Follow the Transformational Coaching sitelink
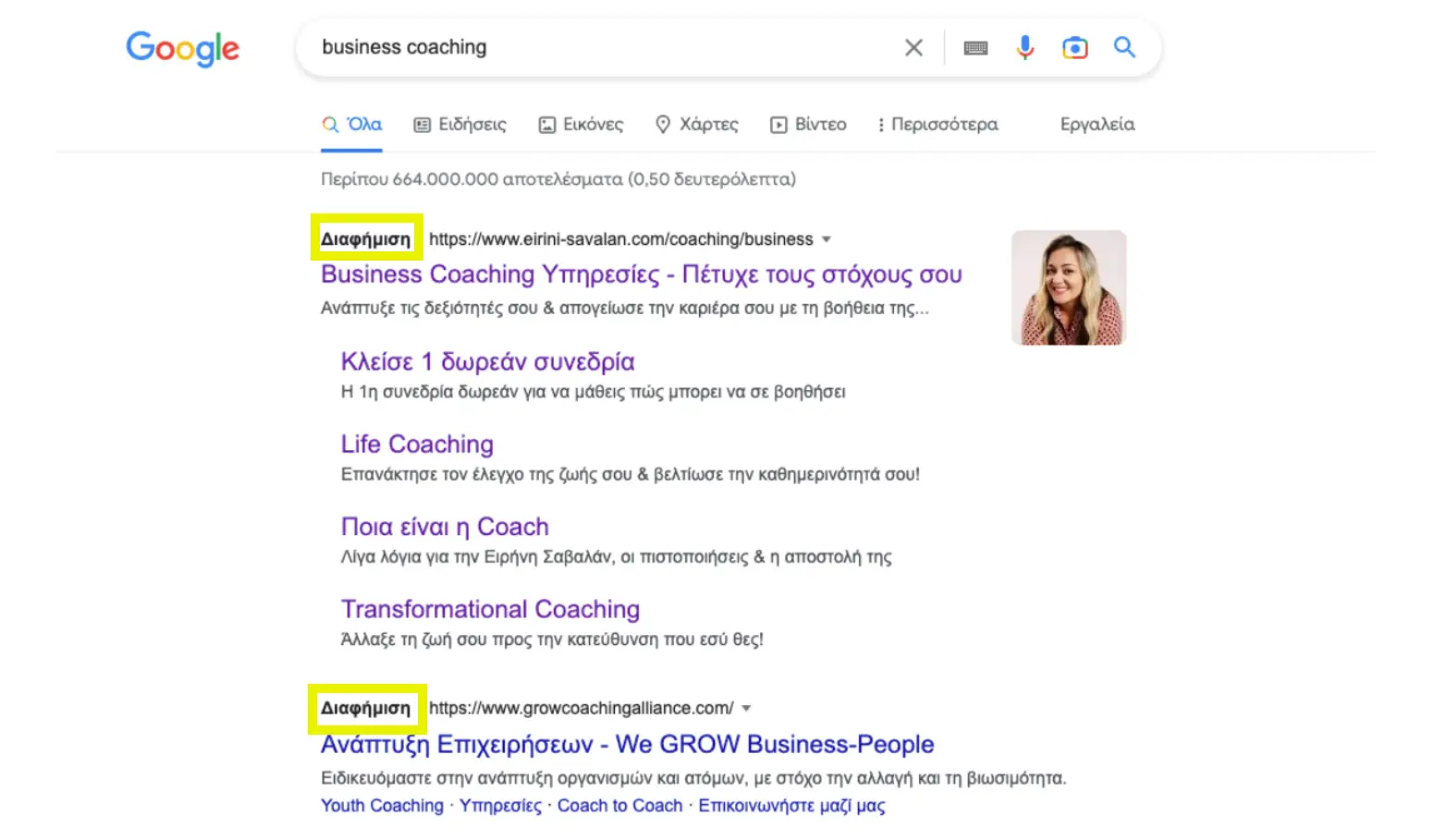Screen dimensions: 1433x840 click(490, 610)
